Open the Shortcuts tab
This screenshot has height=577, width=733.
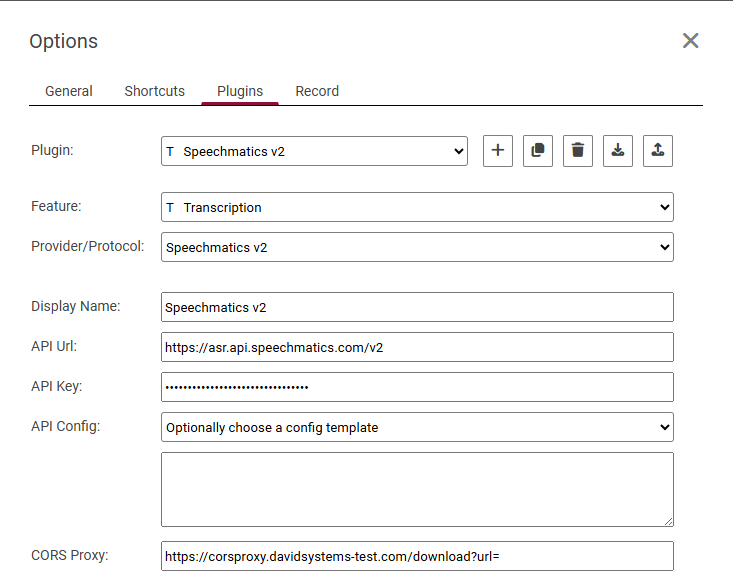pos(155,91)
